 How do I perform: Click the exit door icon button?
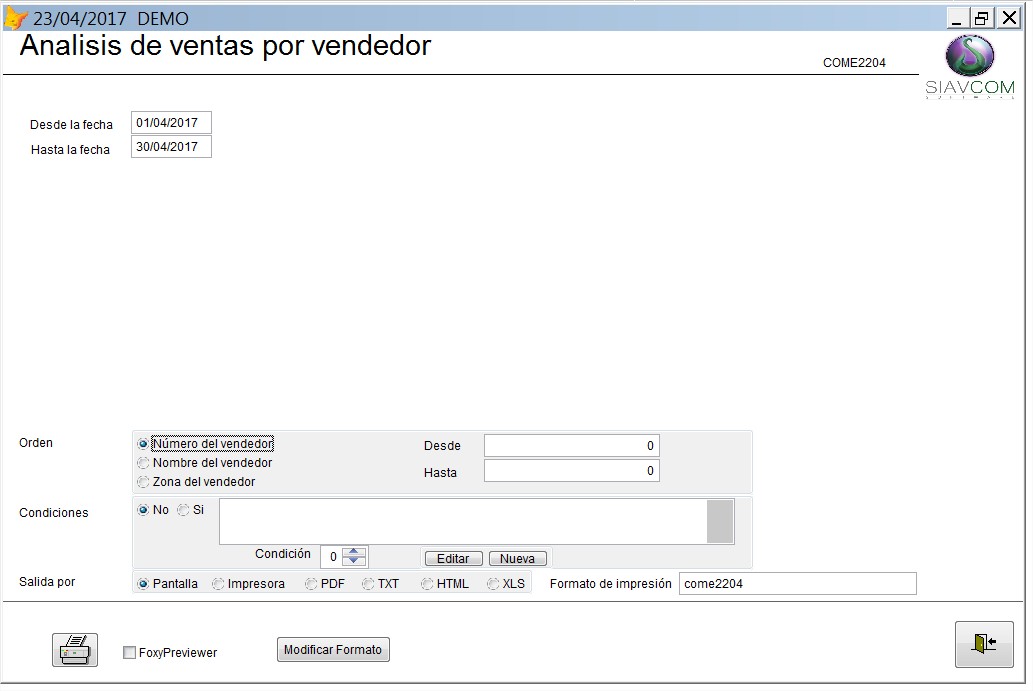click(984, 644)
